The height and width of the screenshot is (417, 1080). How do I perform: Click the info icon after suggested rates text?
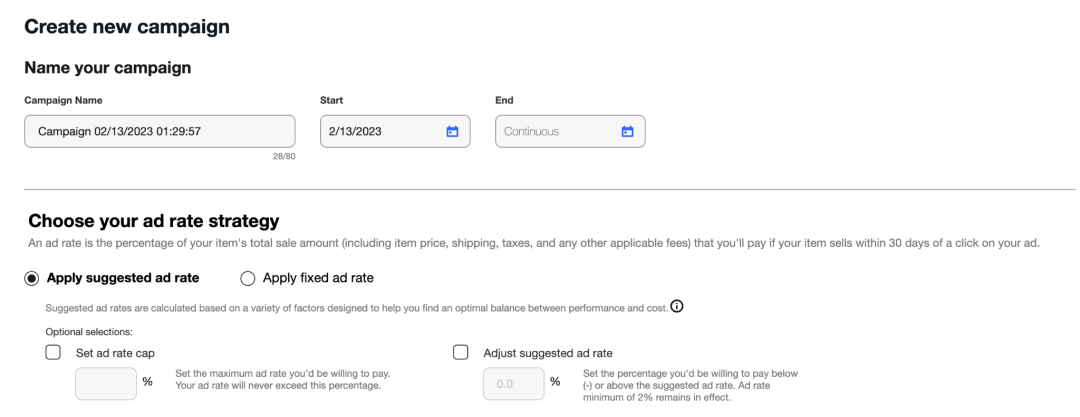[676, 306]
